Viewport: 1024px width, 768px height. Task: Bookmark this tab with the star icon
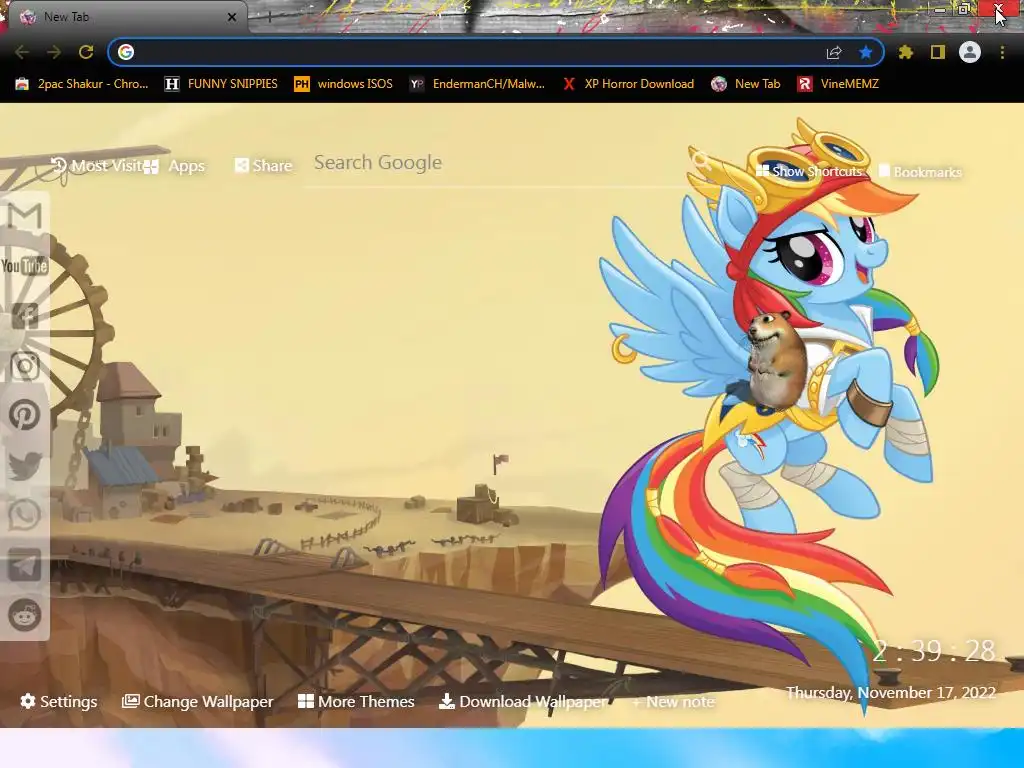coord(866,52)
